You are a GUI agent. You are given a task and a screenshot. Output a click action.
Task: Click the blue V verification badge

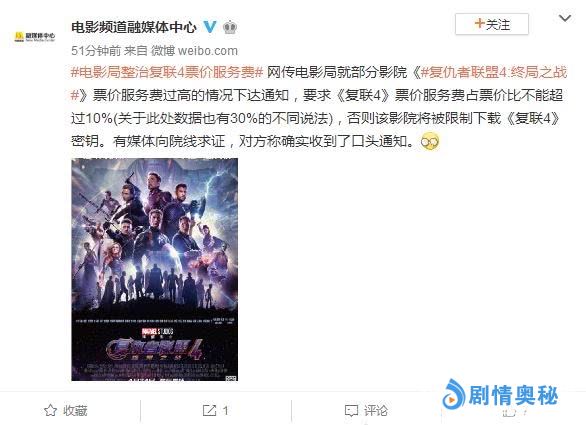210,27
